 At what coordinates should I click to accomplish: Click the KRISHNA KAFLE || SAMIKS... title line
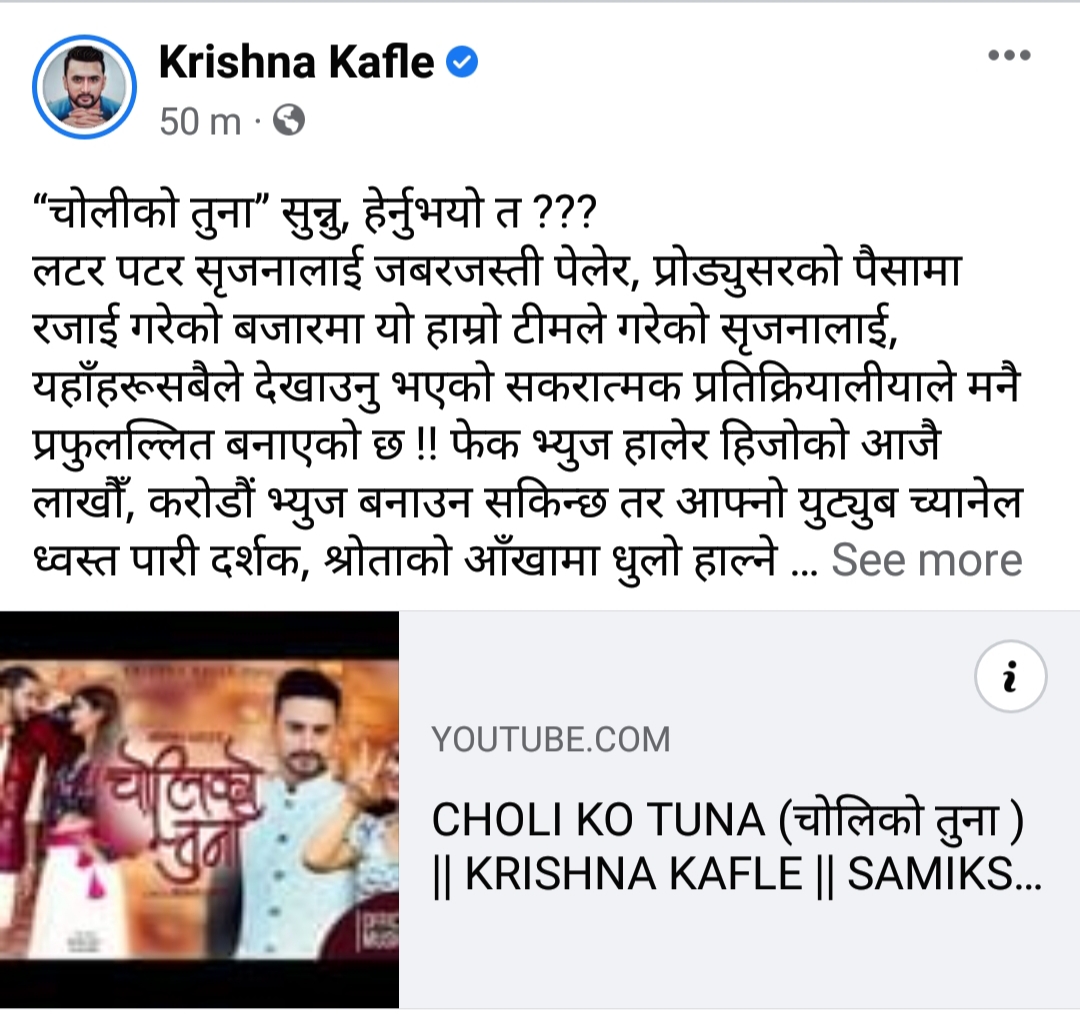[x=737, y=874]
